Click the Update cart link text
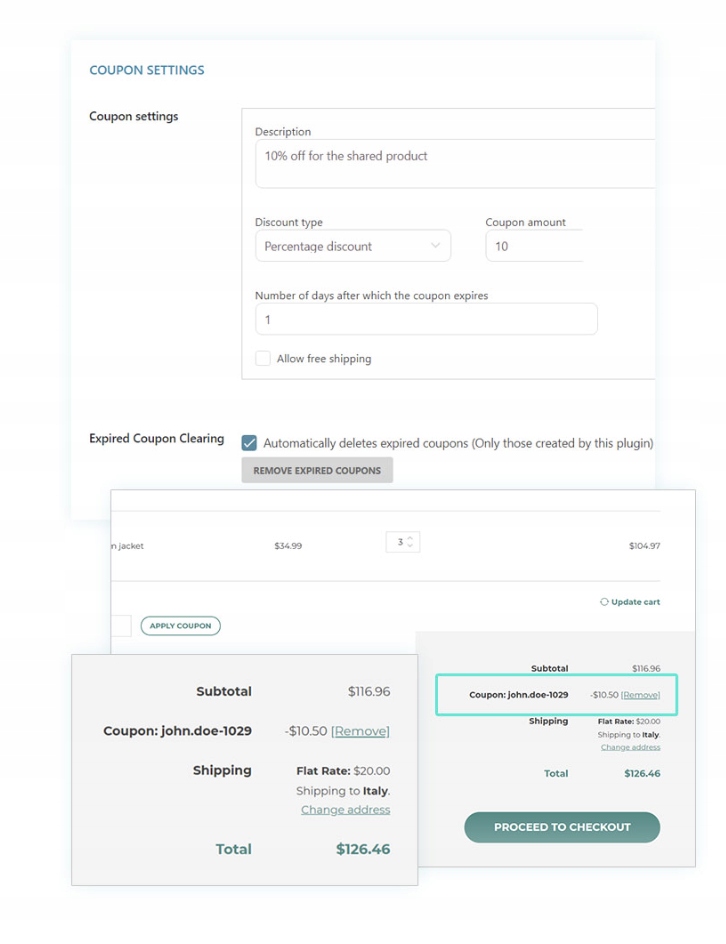726x944 pixels. (x=636, y=602)
